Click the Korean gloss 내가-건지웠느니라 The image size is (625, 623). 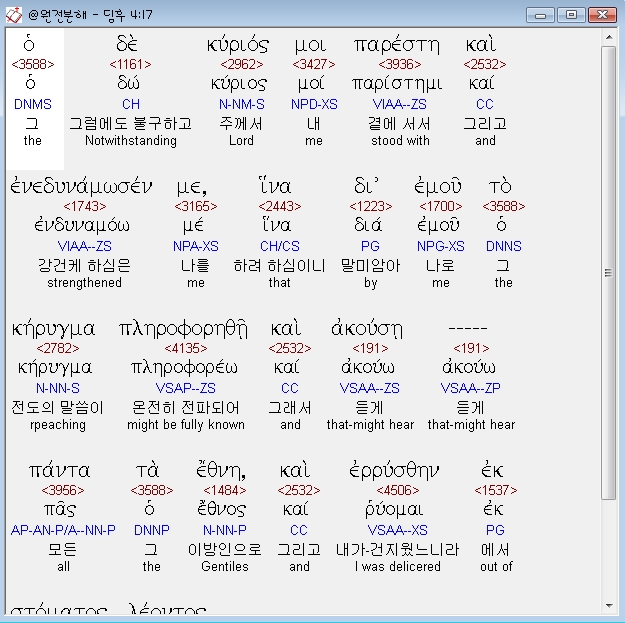(398, 549)
